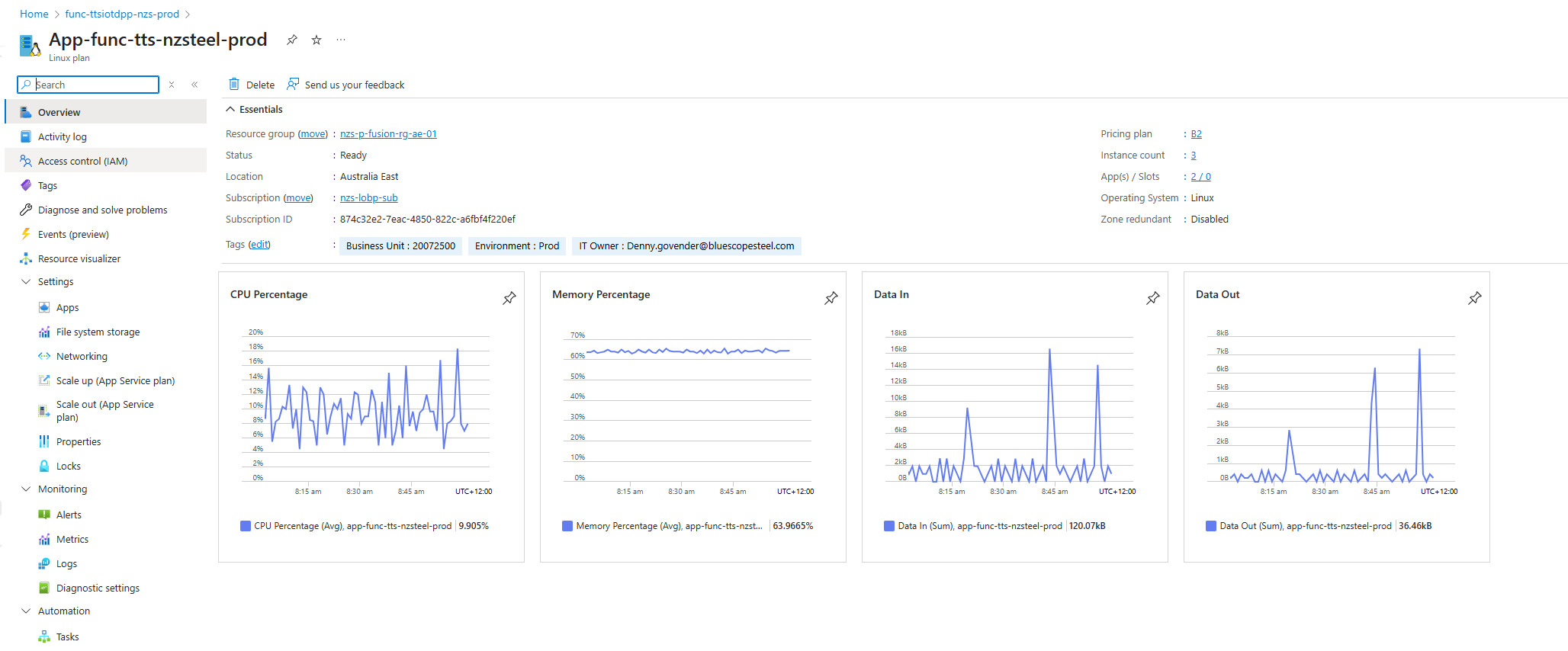Screen dimensions: 1568x651
Task: Click CPU Percentage legend color swatch
Action: coord(246,525)
